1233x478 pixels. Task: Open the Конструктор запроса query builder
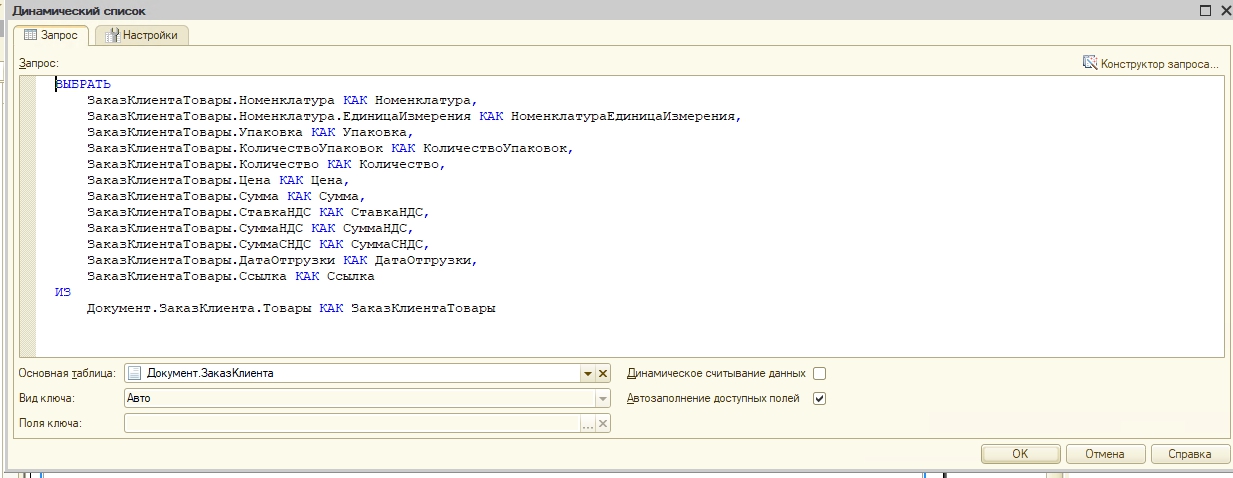click(x=1151, y=64)
